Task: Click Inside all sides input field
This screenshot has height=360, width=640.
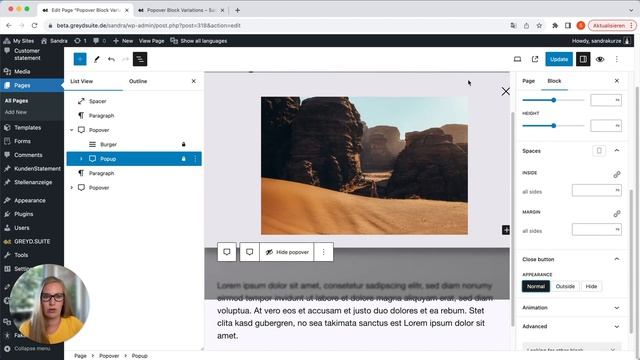Action: tap(596, 190)
